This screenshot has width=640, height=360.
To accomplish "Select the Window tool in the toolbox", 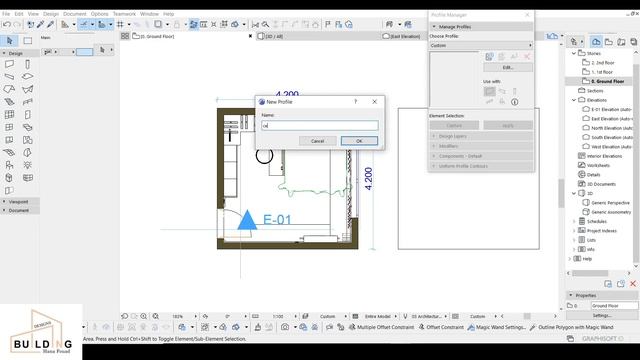I will coord(9,127).
